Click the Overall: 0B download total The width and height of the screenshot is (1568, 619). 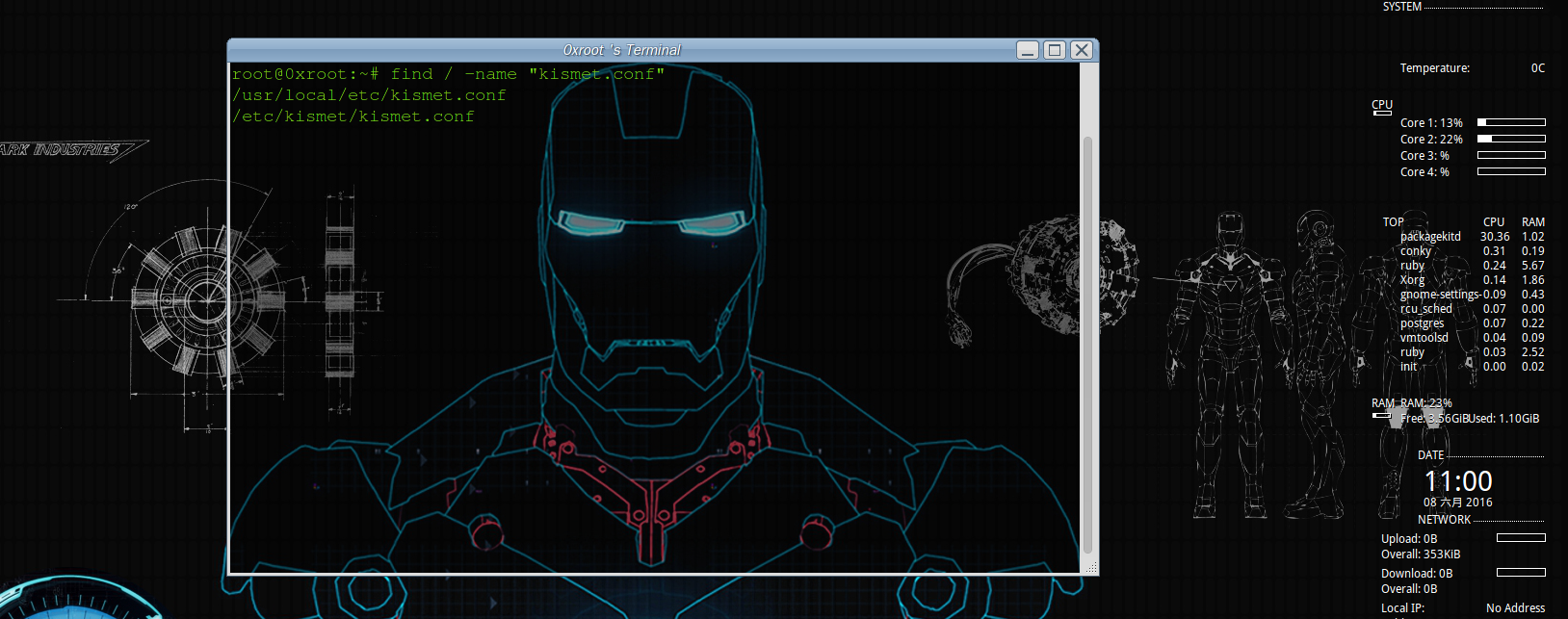[x=1409, y=589]
